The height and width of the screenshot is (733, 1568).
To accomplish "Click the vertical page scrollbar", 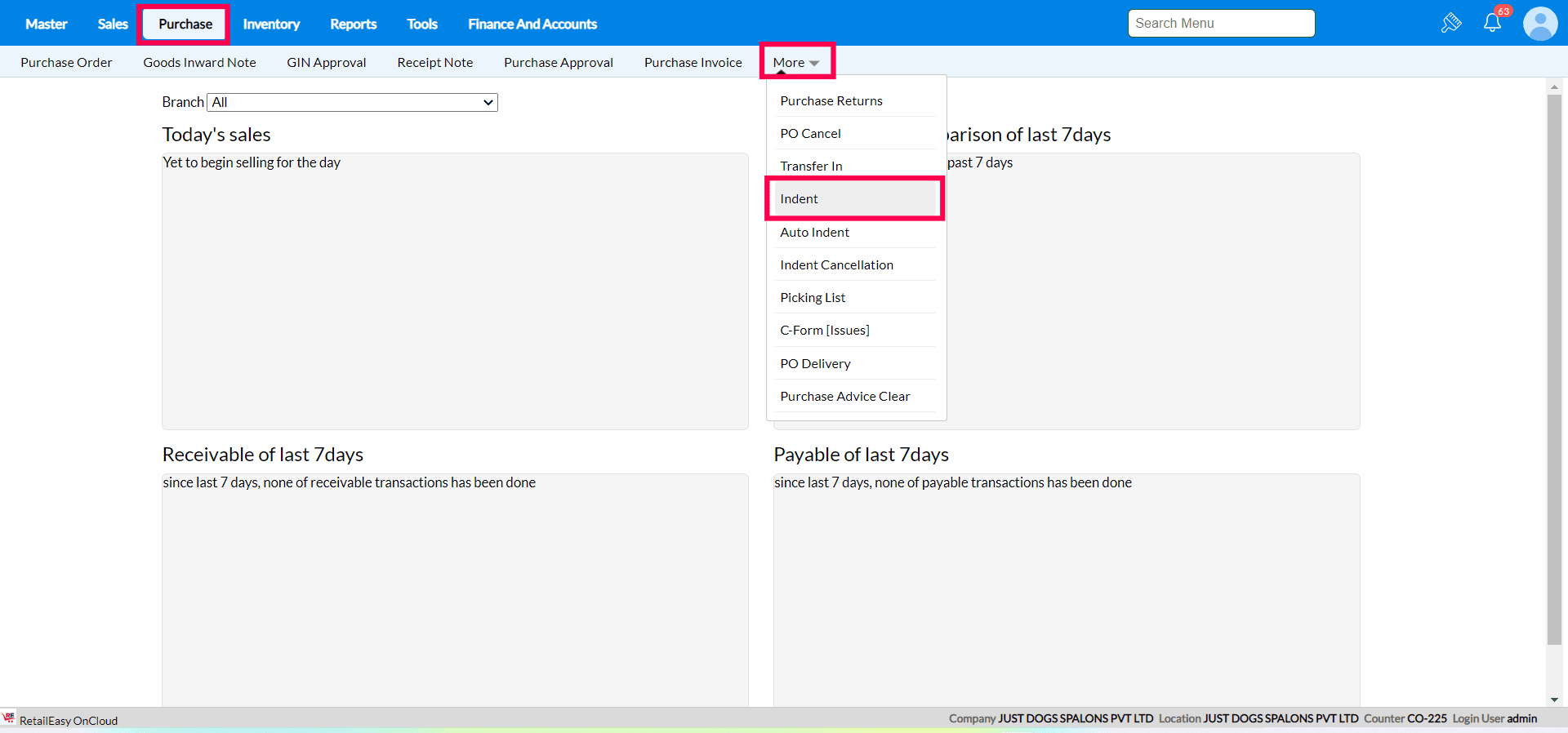I will (1554, 367).
